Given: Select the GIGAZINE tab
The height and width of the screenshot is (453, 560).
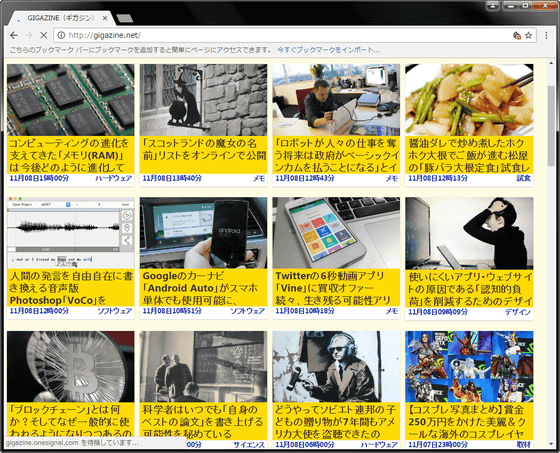Looking at the screenshot, I should [61, 18].
